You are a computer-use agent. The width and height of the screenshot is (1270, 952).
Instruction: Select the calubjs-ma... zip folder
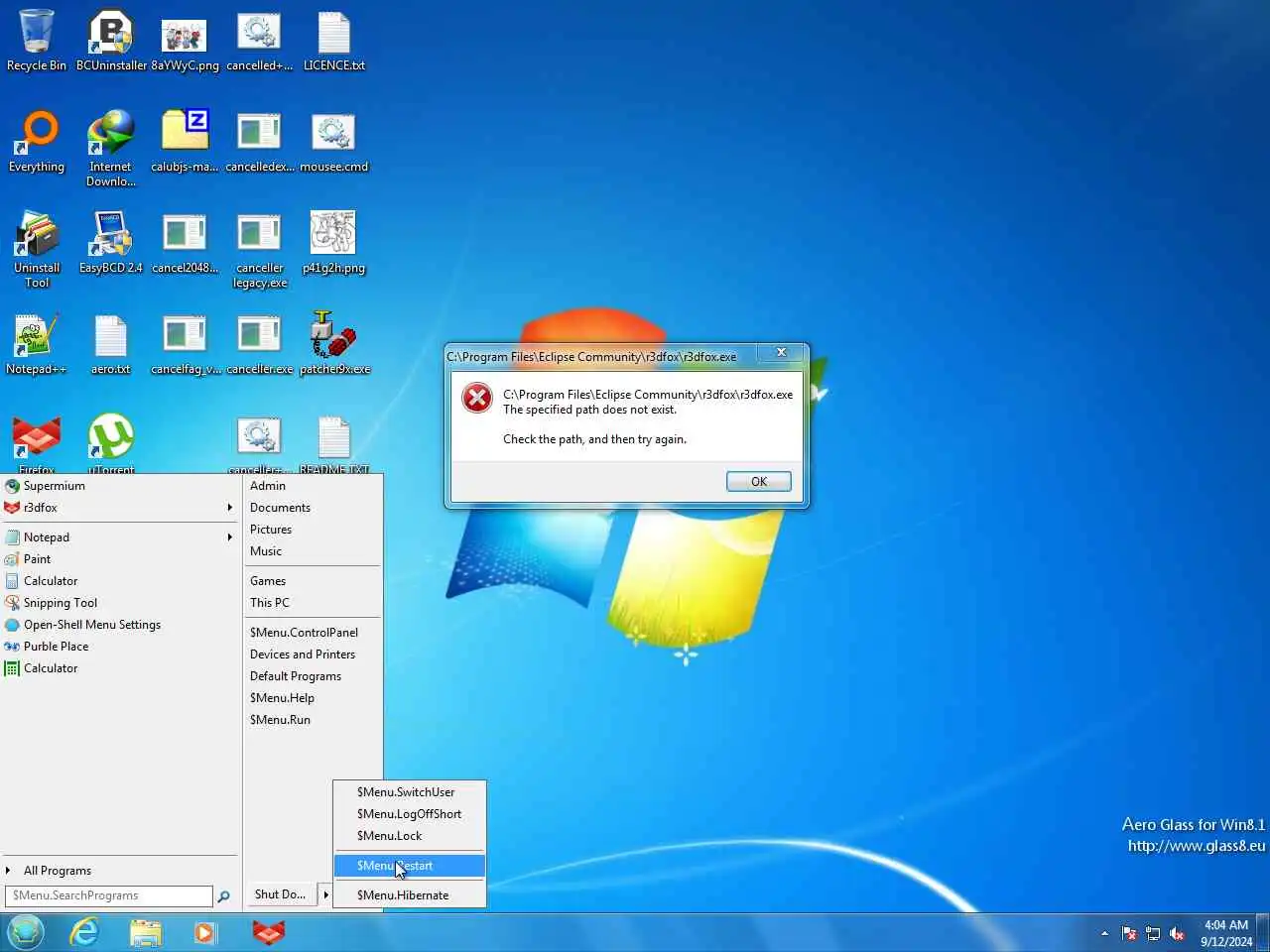185,142
